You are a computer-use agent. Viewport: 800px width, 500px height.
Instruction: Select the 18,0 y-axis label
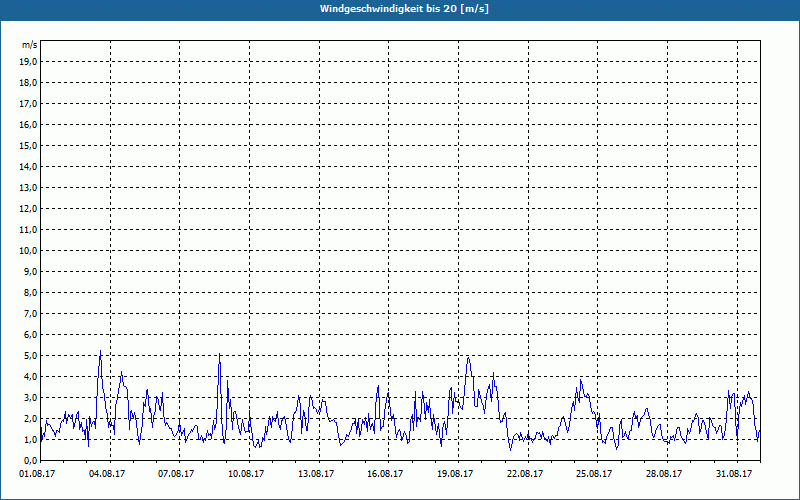pos(28,83)
